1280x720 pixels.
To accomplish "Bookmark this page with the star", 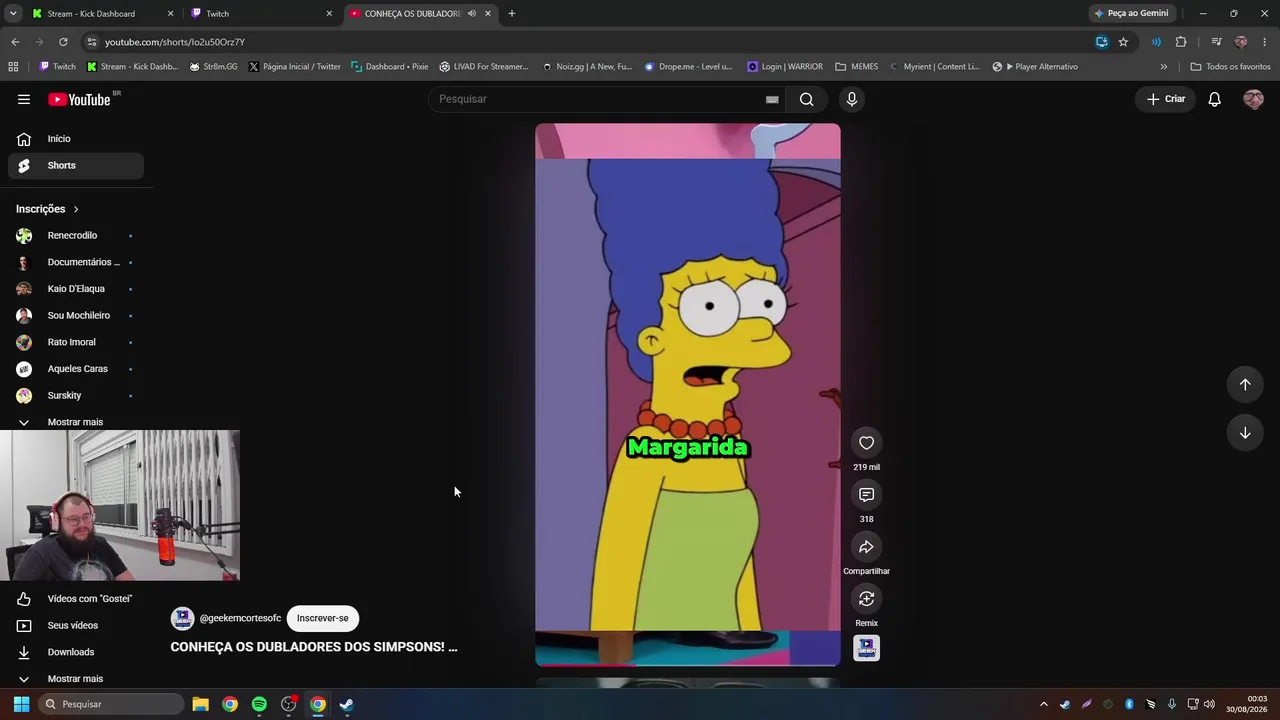I will coord(1123,42).
